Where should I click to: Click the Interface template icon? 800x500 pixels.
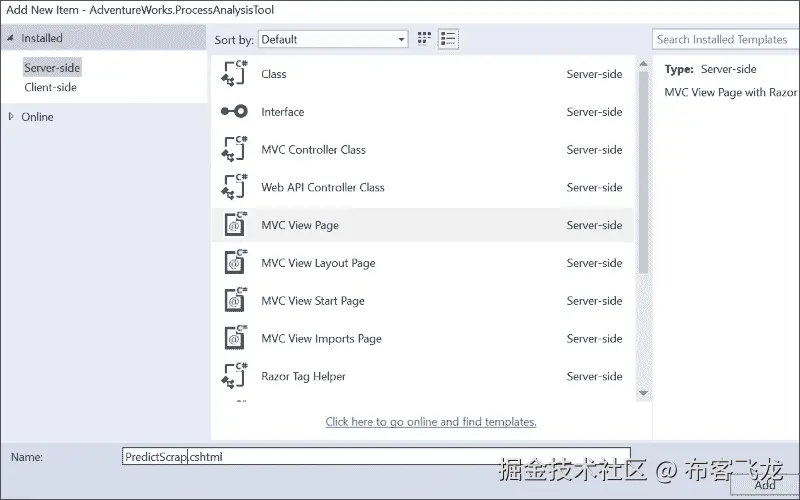click(x=234, y=111)
